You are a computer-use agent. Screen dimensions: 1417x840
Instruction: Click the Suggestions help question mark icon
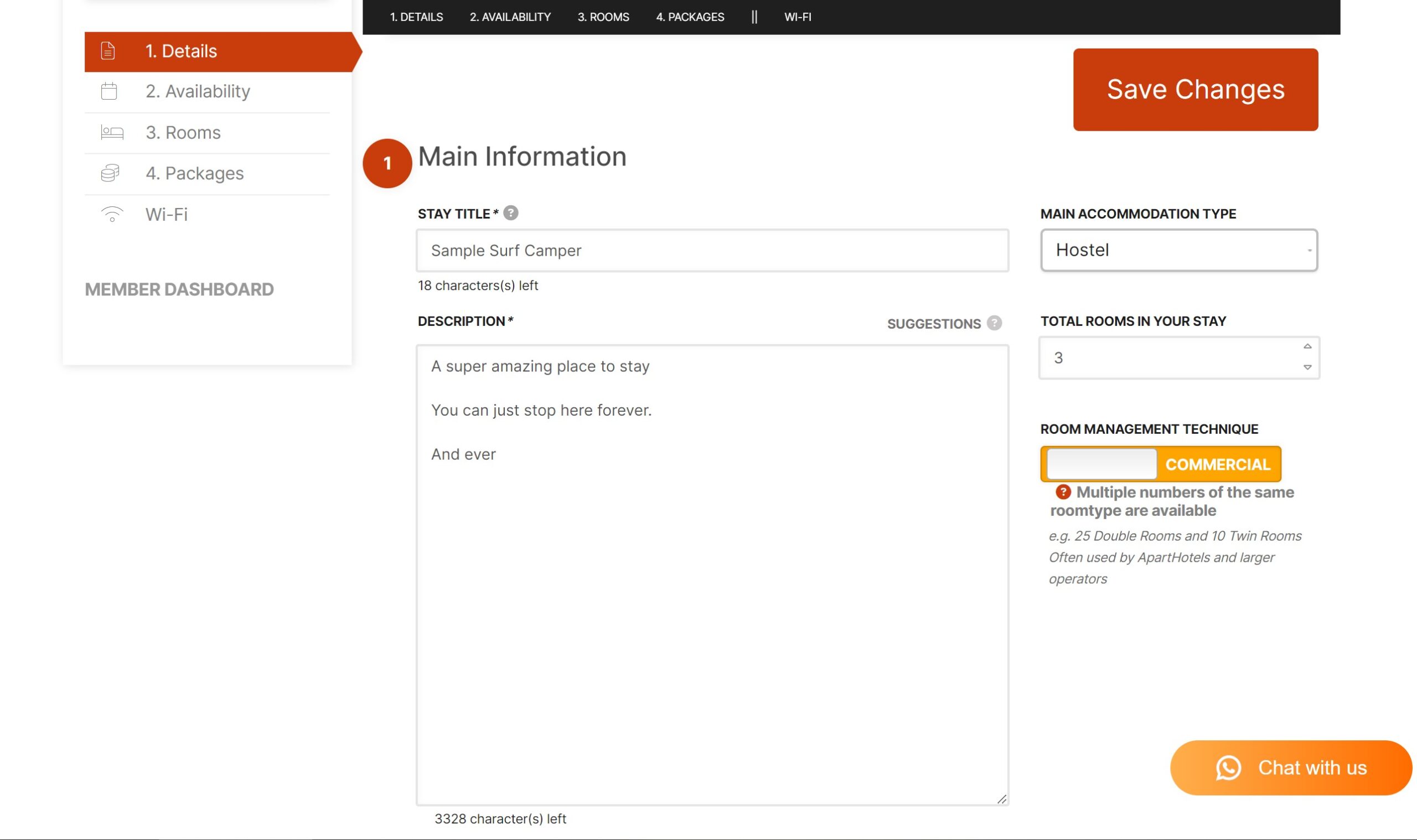[x=994, y=323]
